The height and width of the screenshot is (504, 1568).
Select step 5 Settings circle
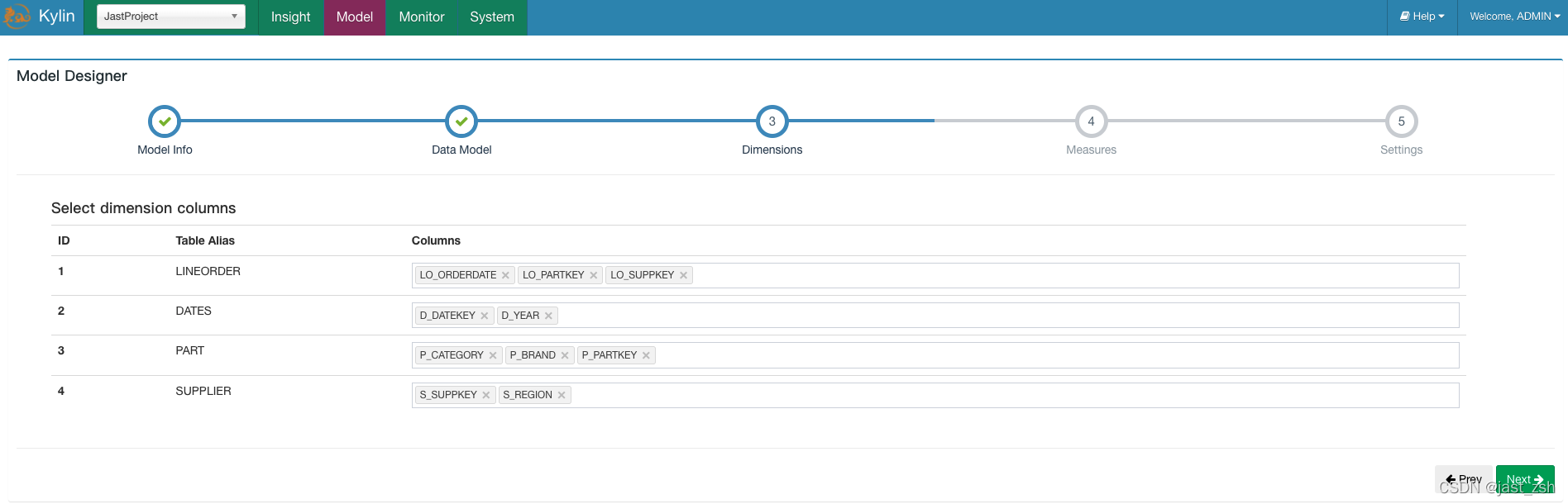[1401, 121]
